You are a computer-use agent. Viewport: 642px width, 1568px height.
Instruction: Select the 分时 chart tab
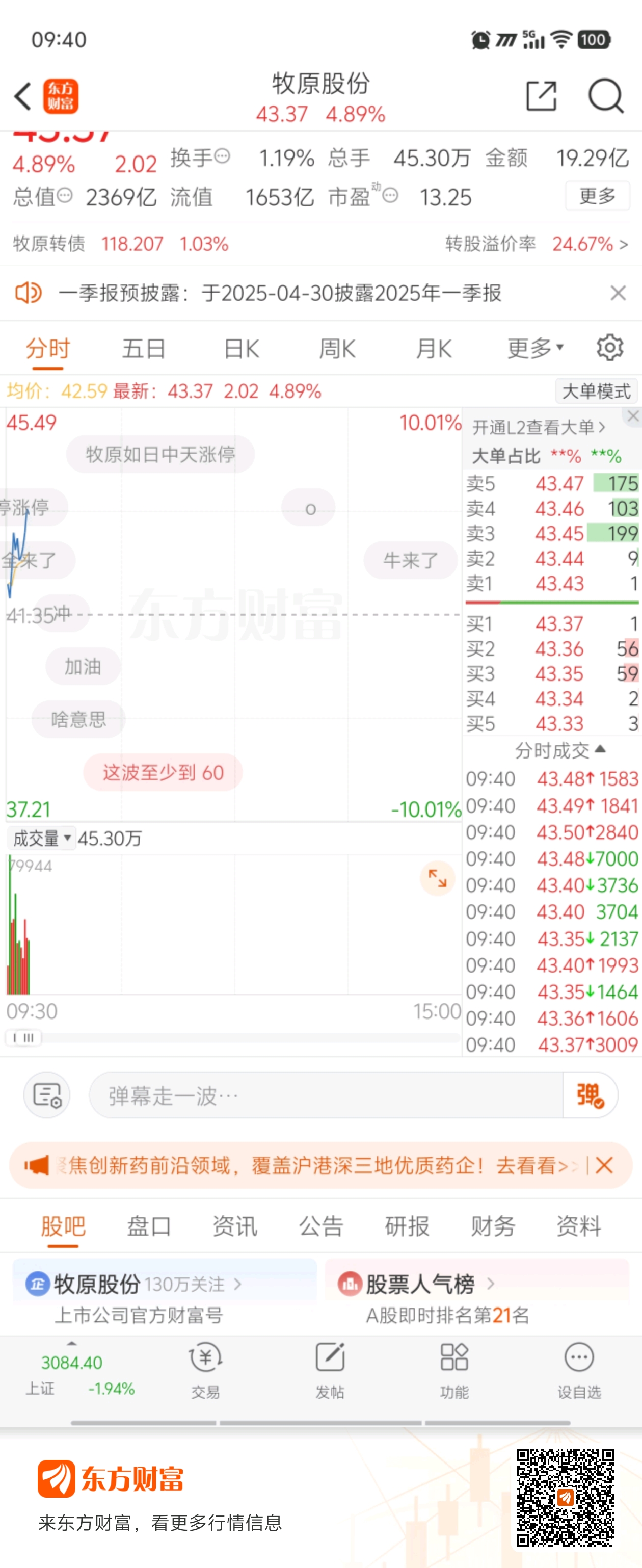[x=47, y=348]
